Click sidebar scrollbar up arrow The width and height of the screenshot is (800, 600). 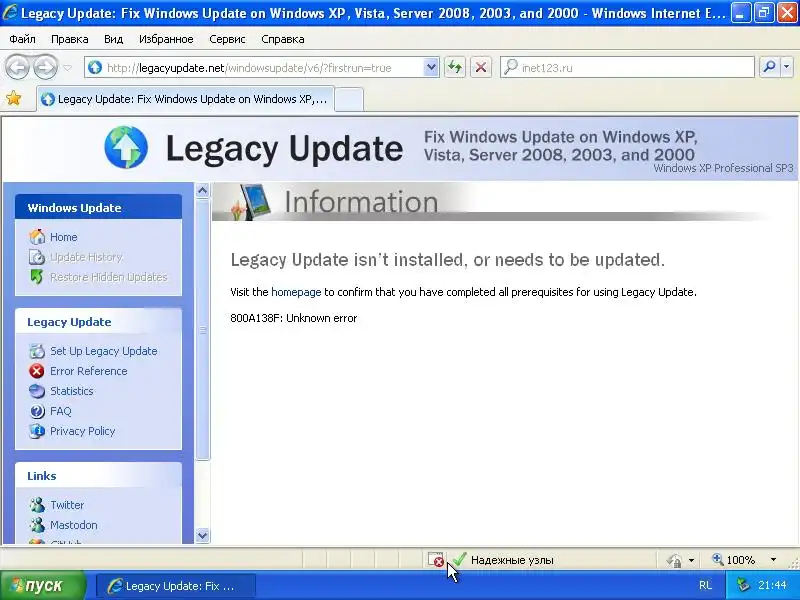pos(203,190)
